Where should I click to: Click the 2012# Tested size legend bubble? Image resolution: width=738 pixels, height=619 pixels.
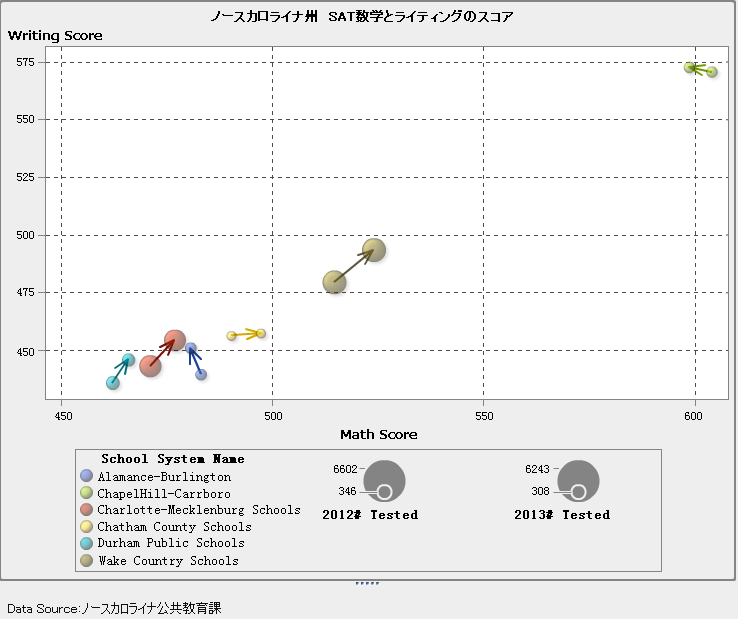[384, 480]
